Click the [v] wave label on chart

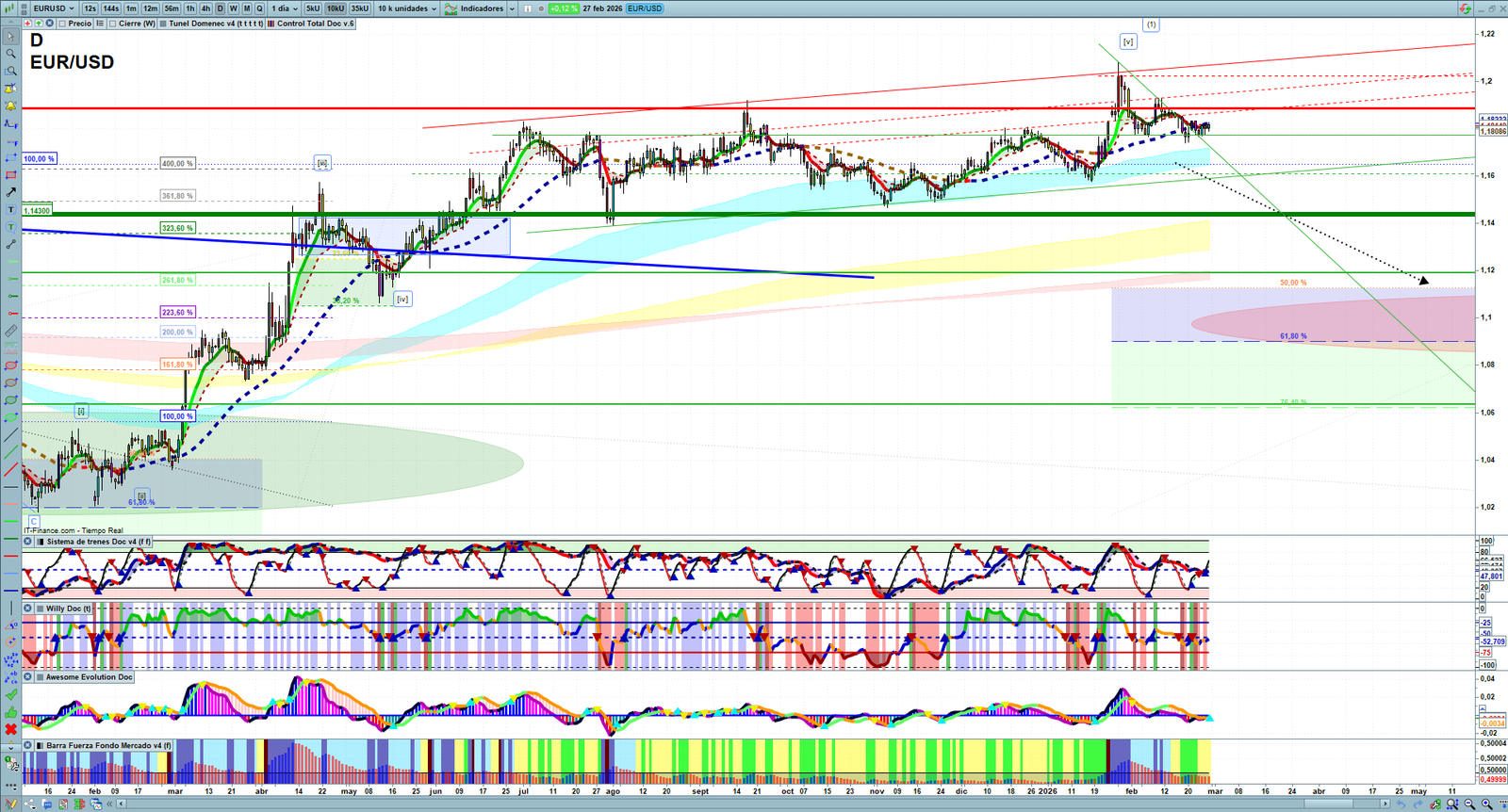pyautogui.click(x=1128, y=41)
